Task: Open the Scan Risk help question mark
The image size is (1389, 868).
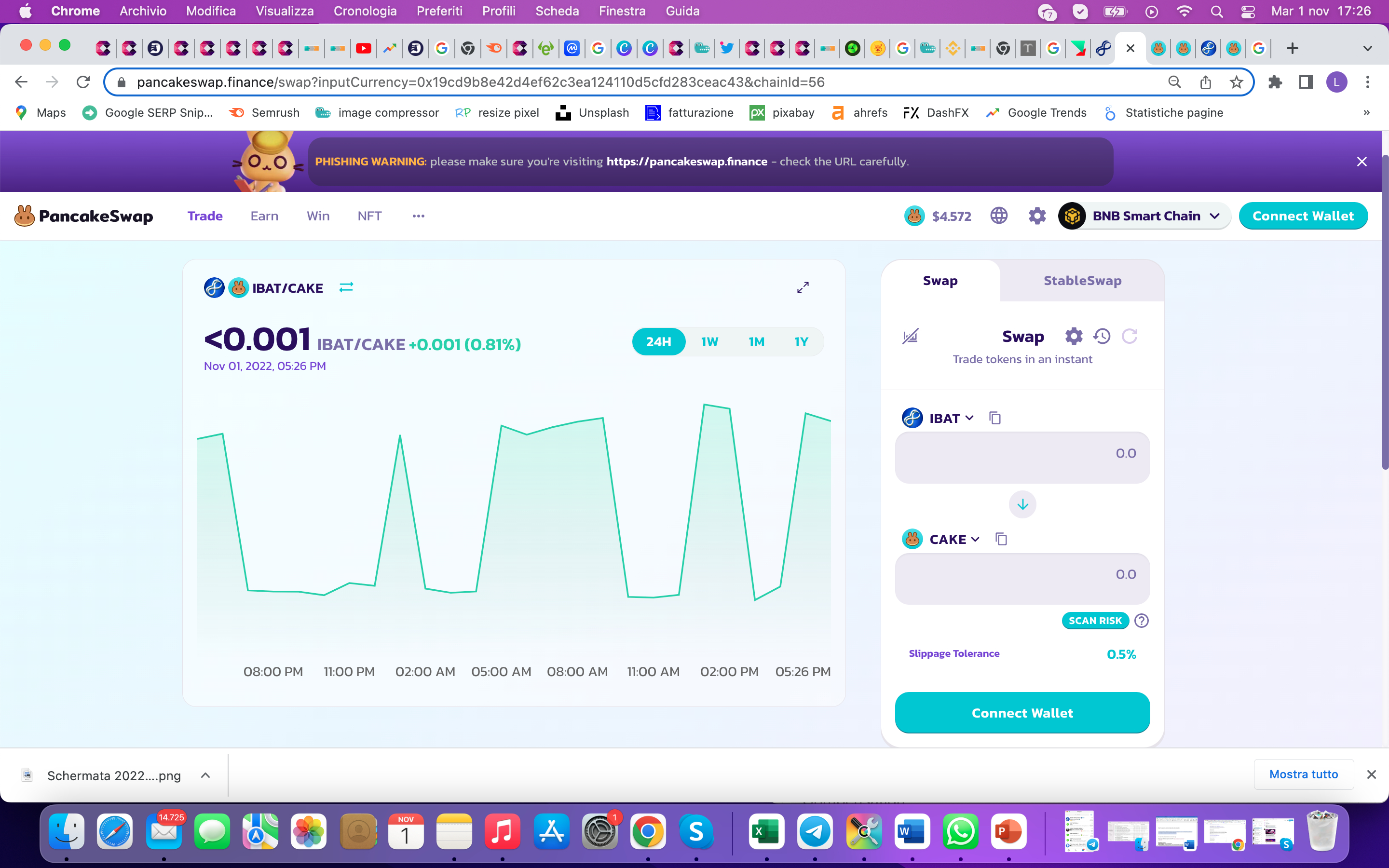Action: (x=1142, y=621)
